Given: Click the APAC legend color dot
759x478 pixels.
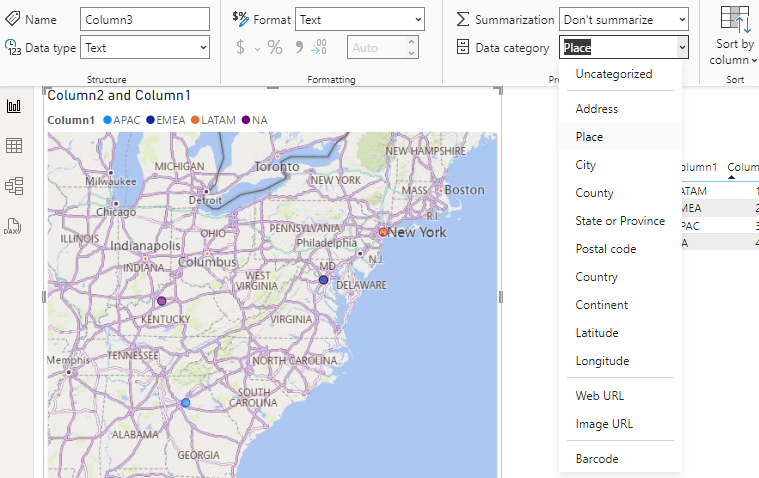Looking at the screenshot, I should [x=107, y=120].
